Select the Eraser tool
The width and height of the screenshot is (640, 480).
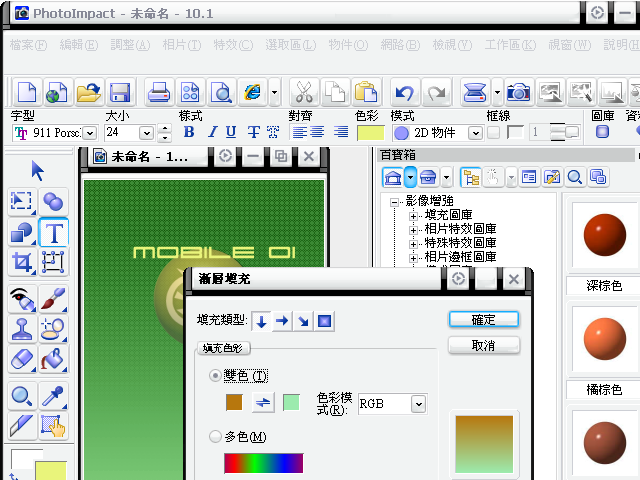tap(22, 360)
